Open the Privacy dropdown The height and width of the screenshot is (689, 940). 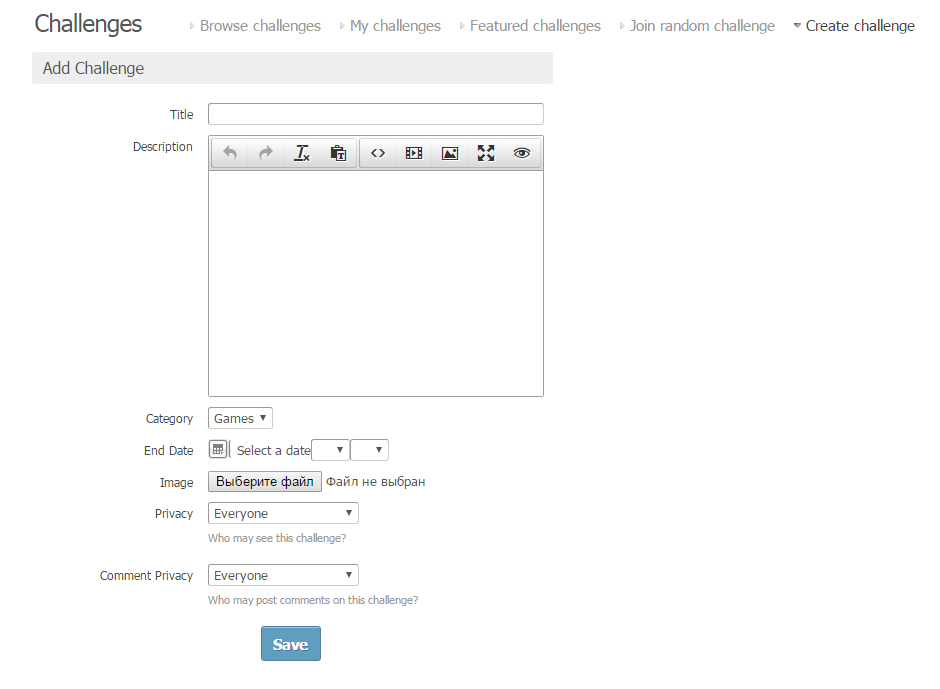[x=283, y=513]
